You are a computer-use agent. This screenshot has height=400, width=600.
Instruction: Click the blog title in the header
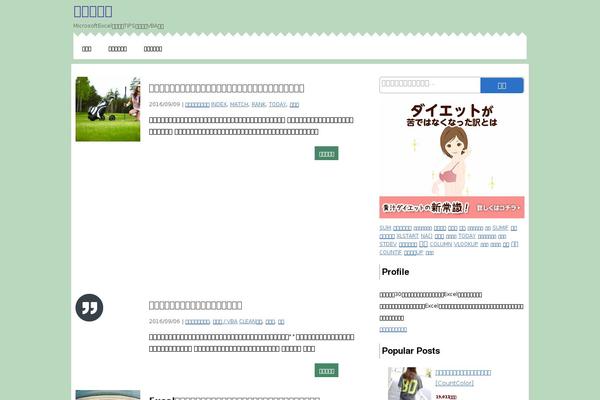pyautogui.click(x=93, y=11)
